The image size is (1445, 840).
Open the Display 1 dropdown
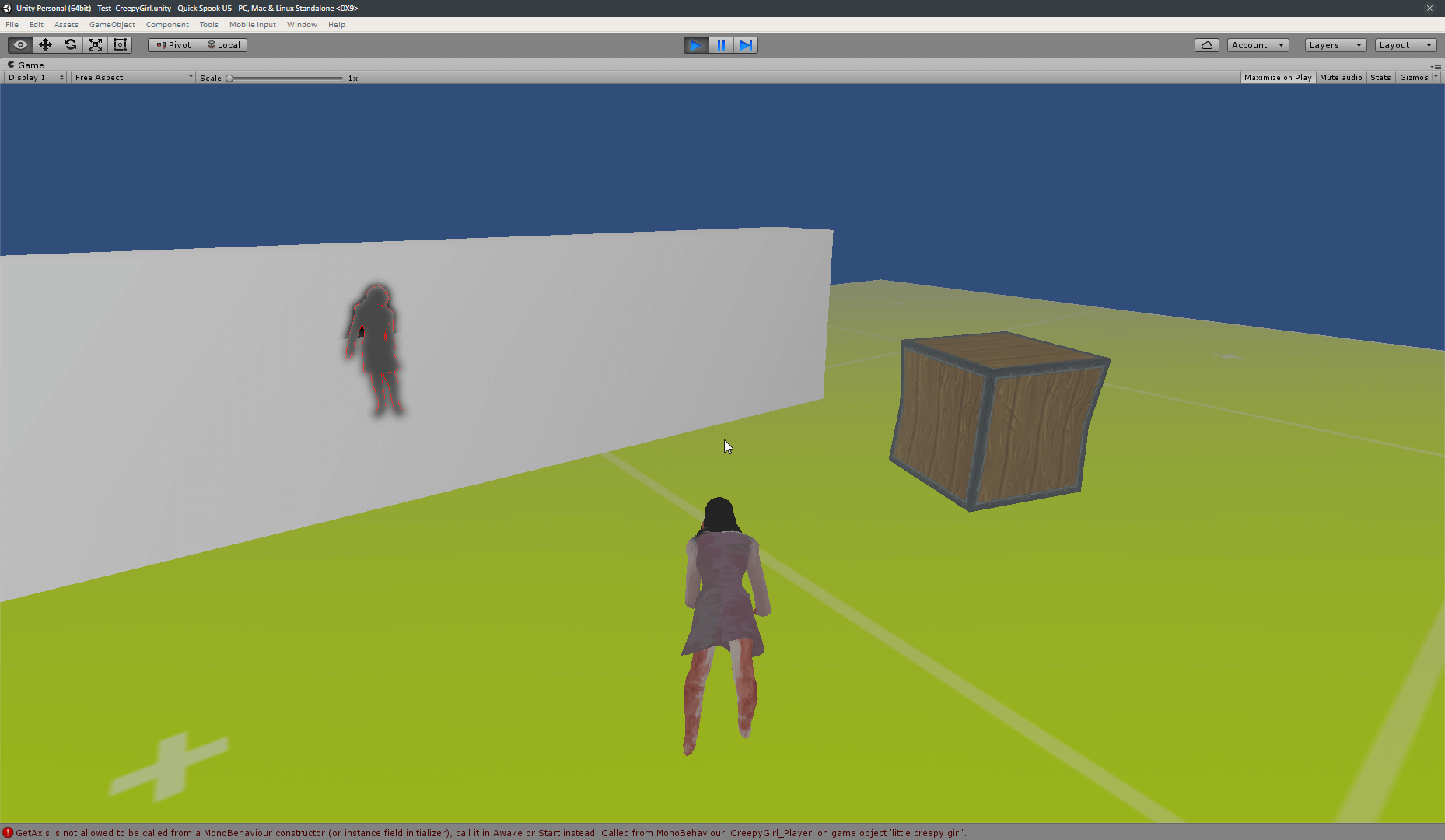click(36, 78)
